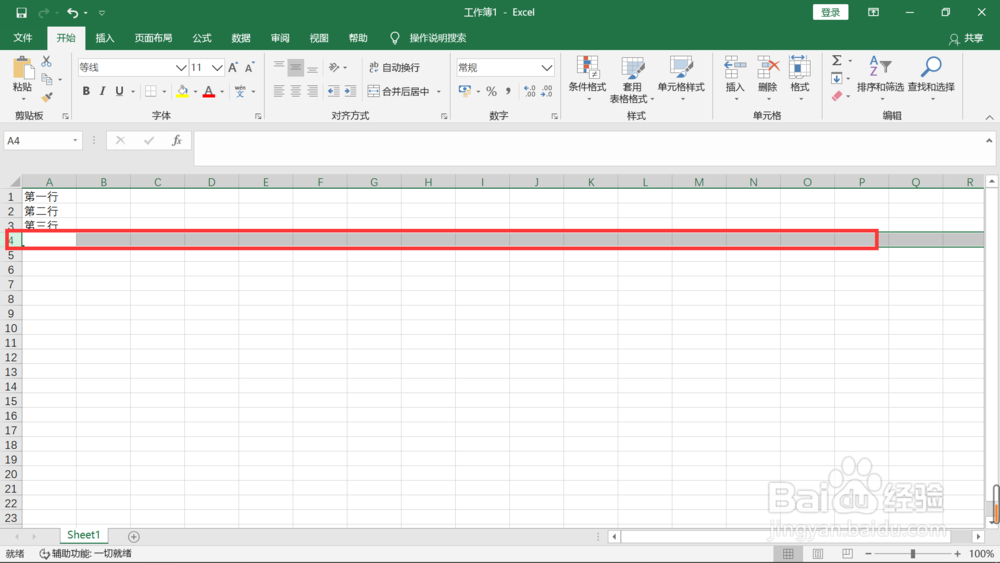The image size is (1000, 563).
Task: Click the Undo arrow icon
Action: [x=73, y=13]
